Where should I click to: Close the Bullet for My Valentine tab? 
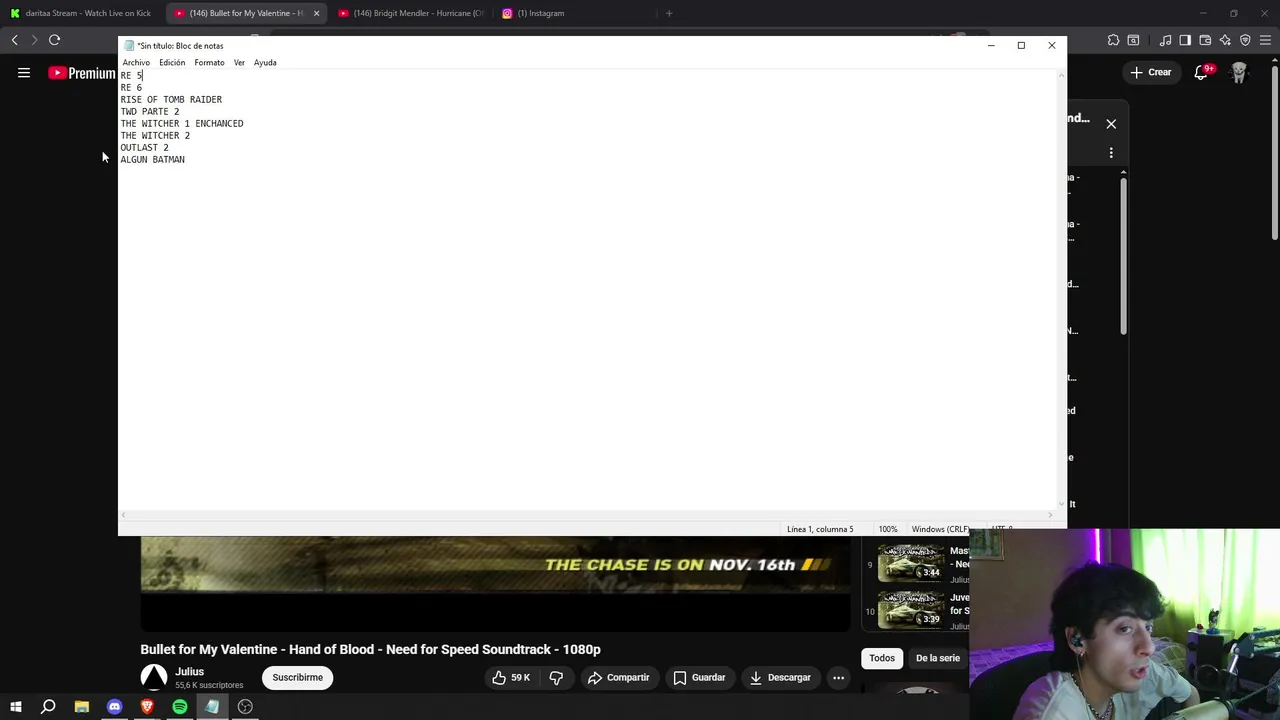point(316,13)
